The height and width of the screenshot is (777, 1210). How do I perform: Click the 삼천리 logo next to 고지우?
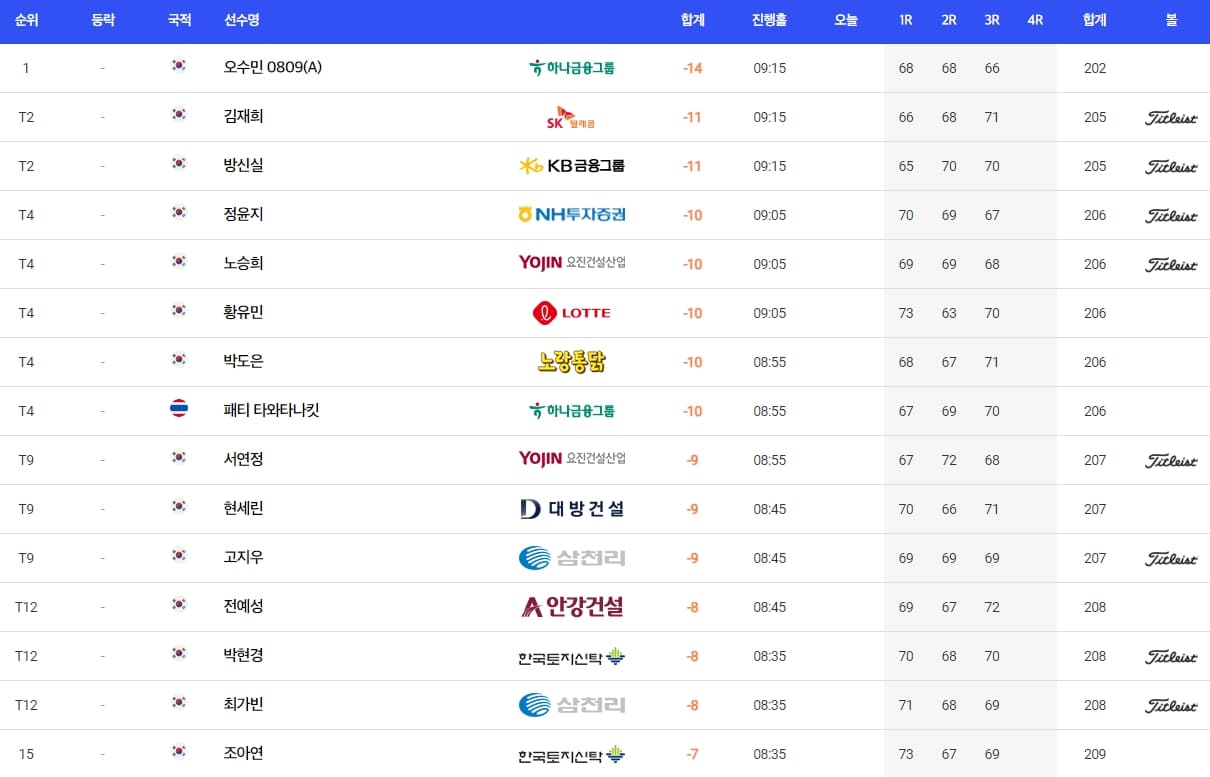(571, 557)
